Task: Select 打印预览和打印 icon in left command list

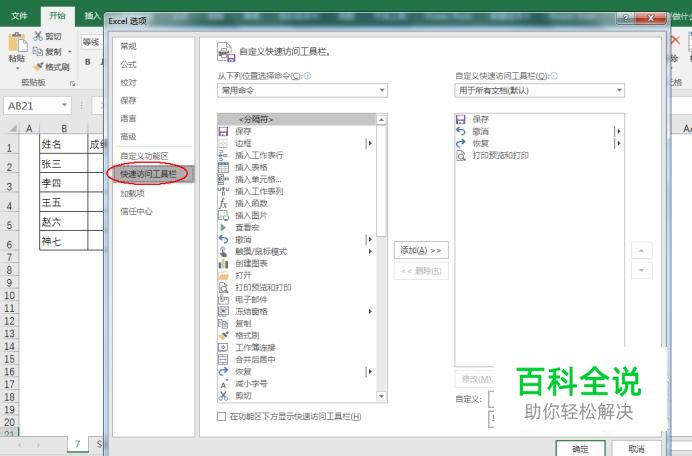Action: [x=223, y=287]
